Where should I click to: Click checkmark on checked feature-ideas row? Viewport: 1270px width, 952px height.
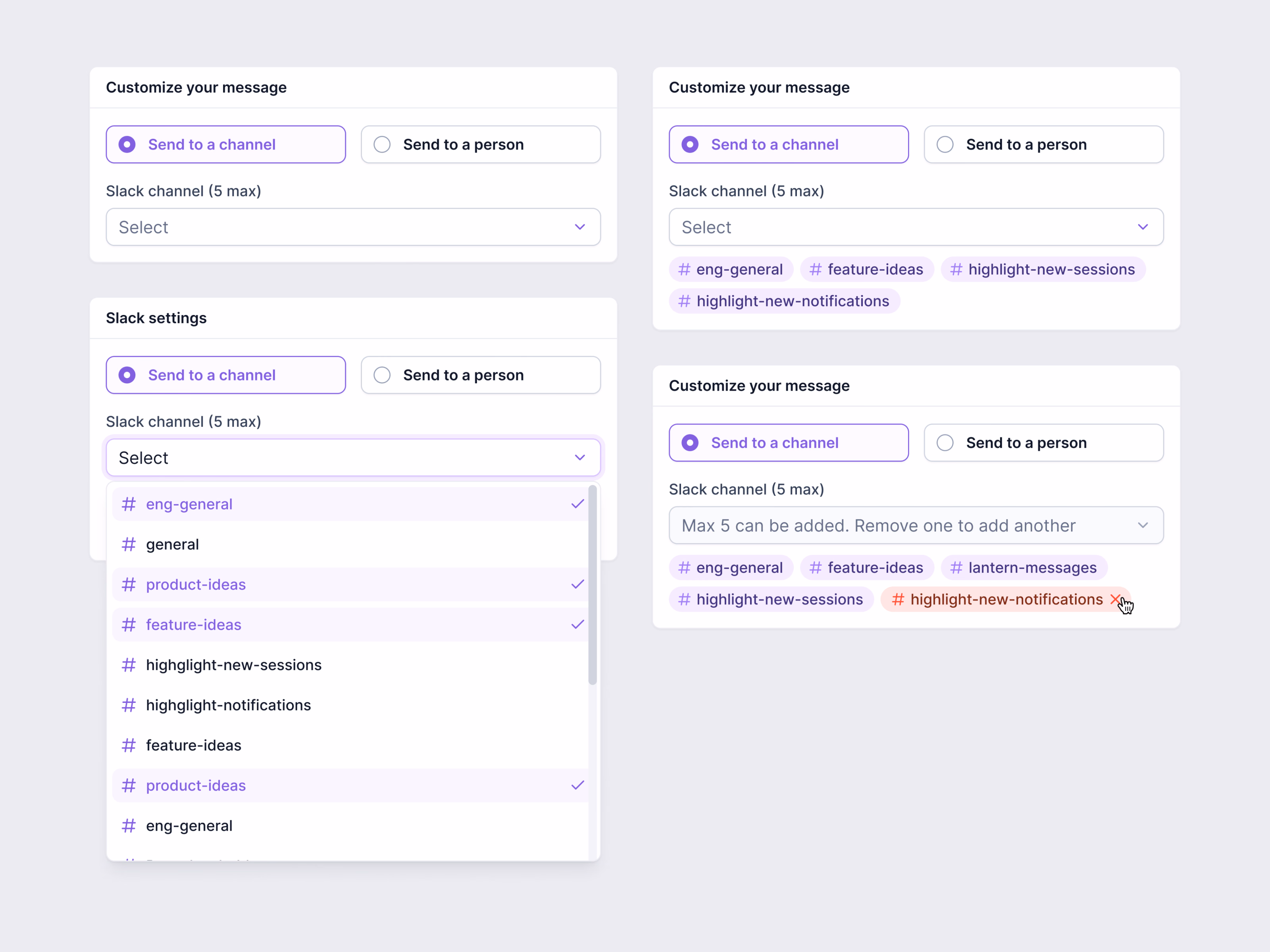click(x=577, y=625)
